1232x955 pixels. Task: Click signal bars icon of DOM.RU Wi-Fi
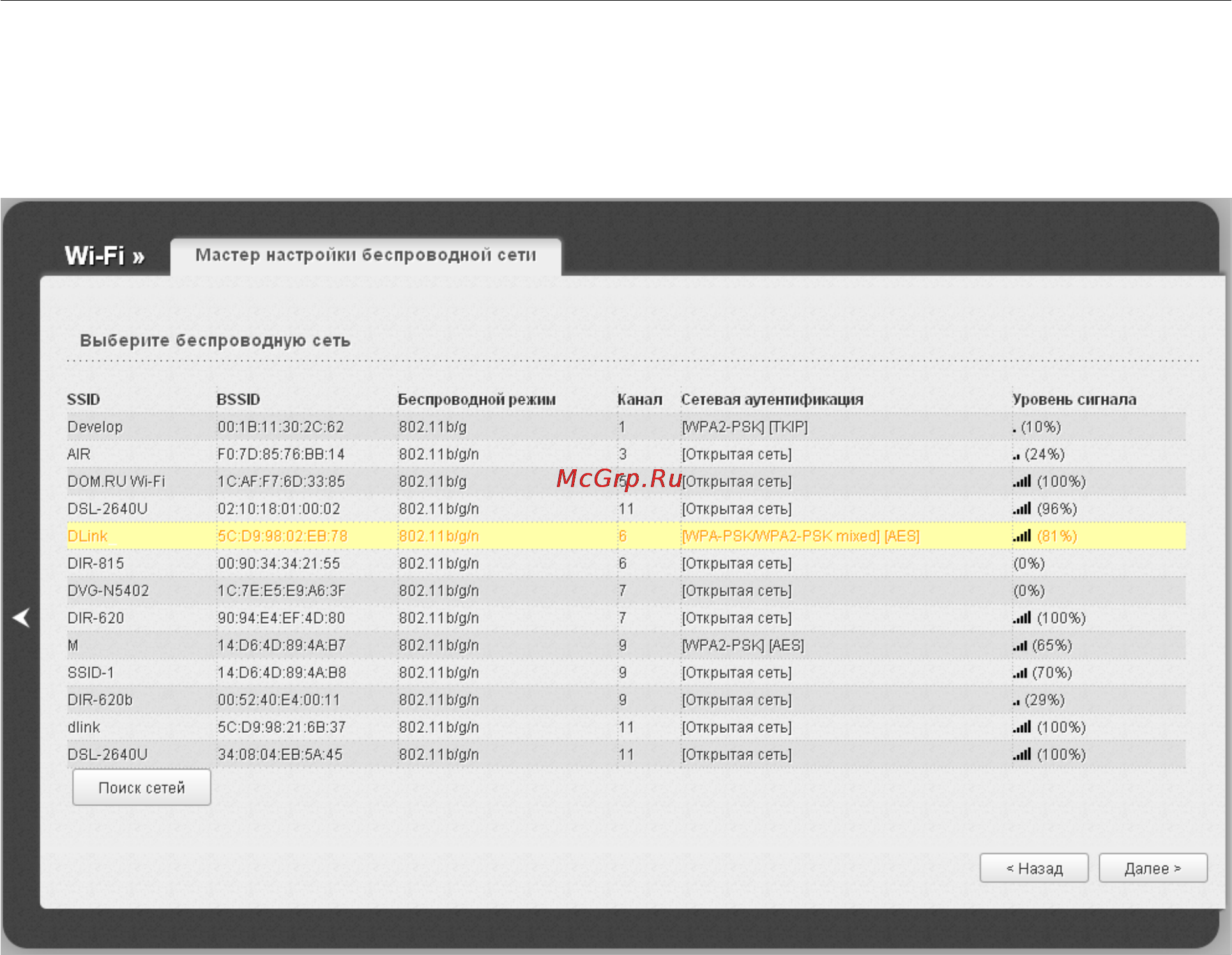tap(1022, 481)
